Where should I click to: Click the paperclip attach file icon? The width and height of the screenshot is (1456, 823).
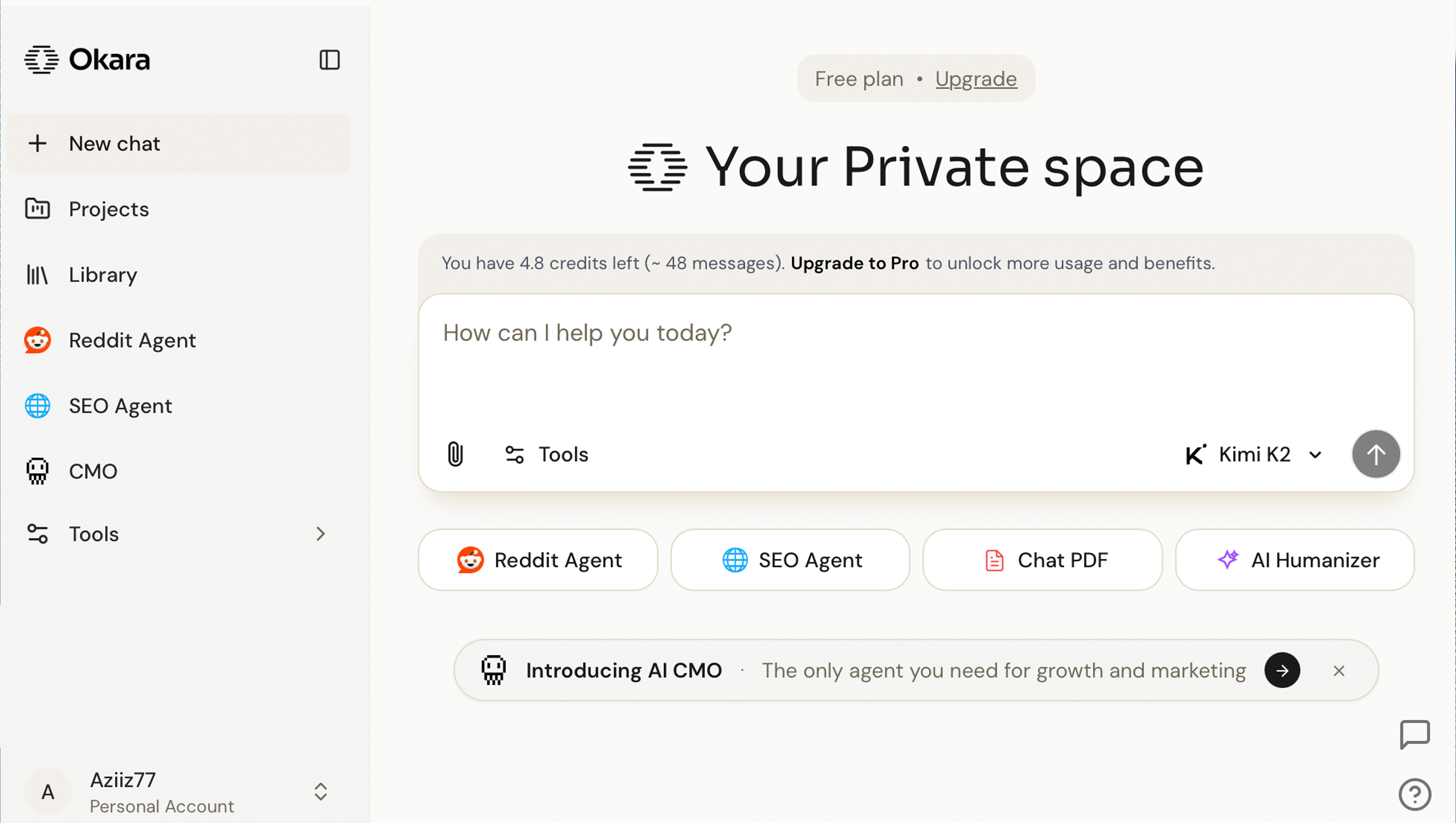click(455, 454)
